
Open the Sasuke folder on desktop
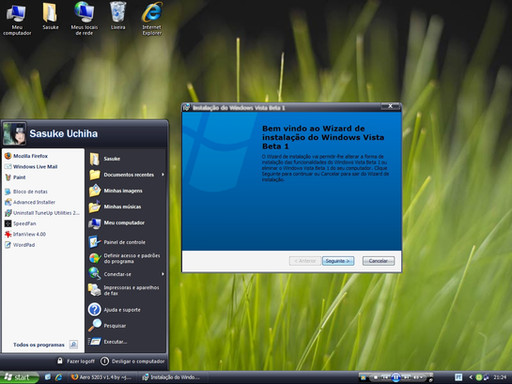pos(50,16)
